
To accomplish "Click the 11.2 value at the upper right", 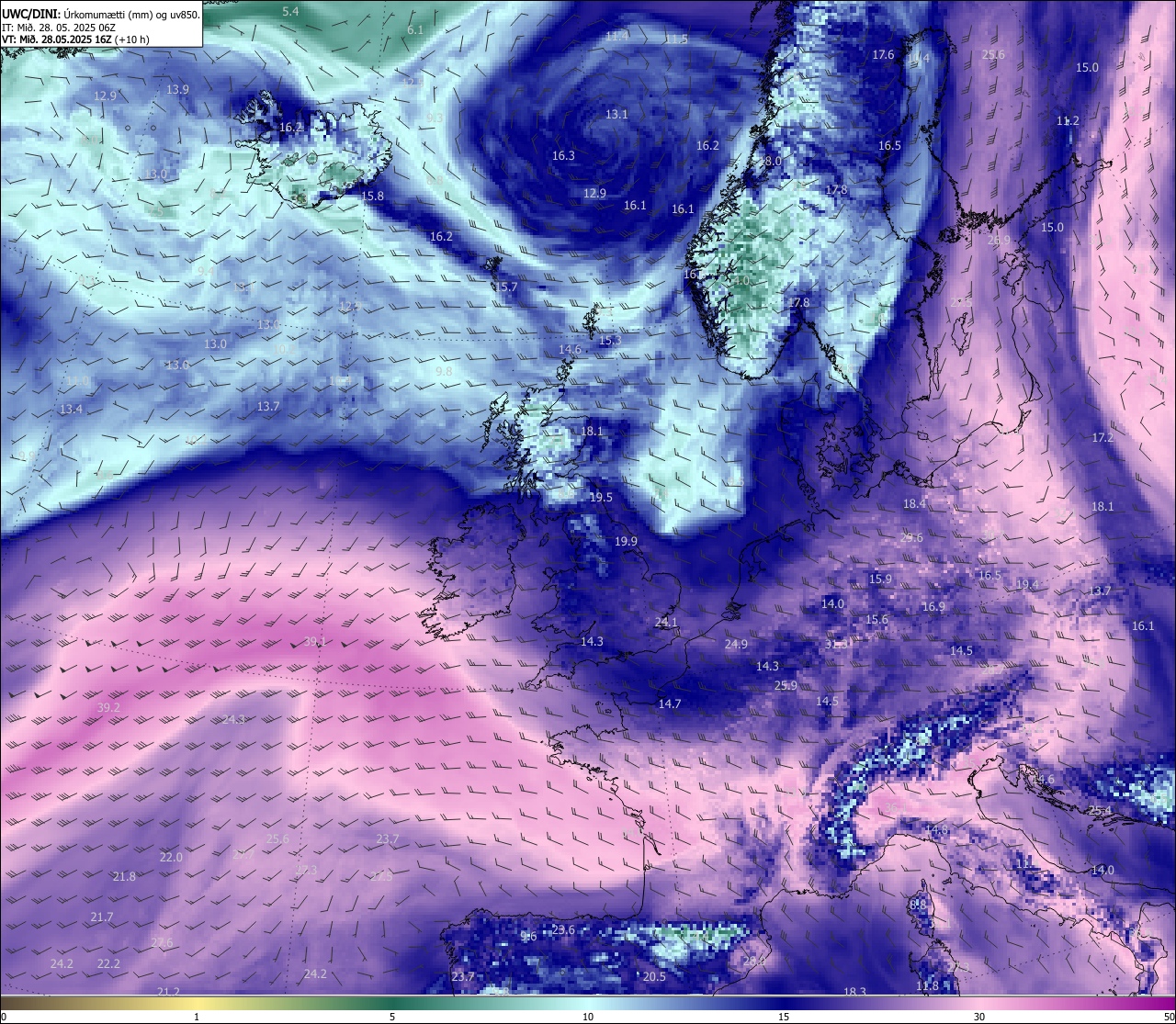I will (x=1068, y=120).
